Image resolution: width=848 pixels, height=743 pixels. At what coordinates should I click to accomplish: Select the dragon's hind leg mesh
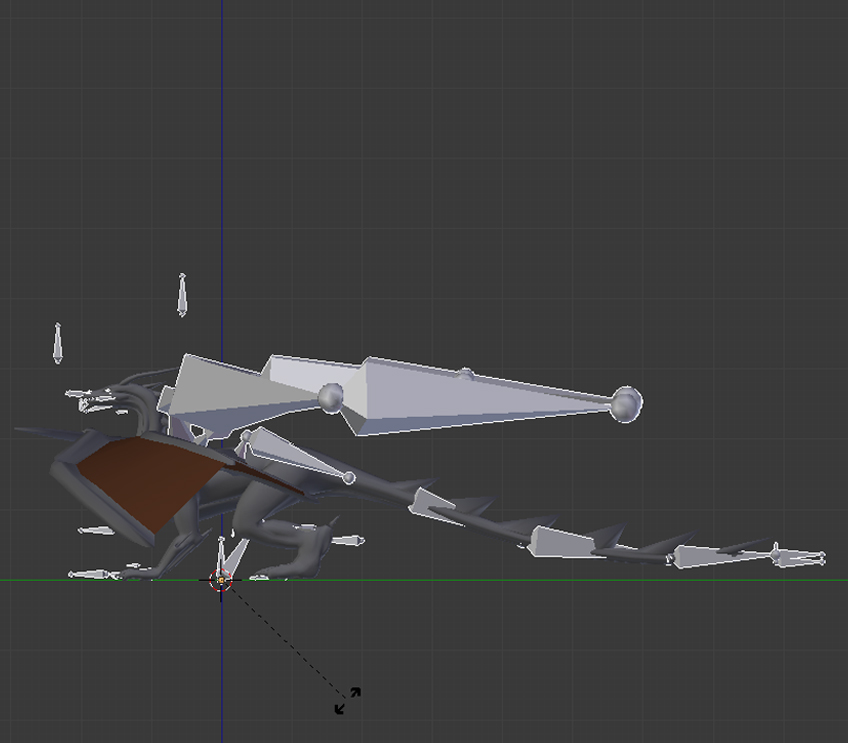(x=300, y=545)
